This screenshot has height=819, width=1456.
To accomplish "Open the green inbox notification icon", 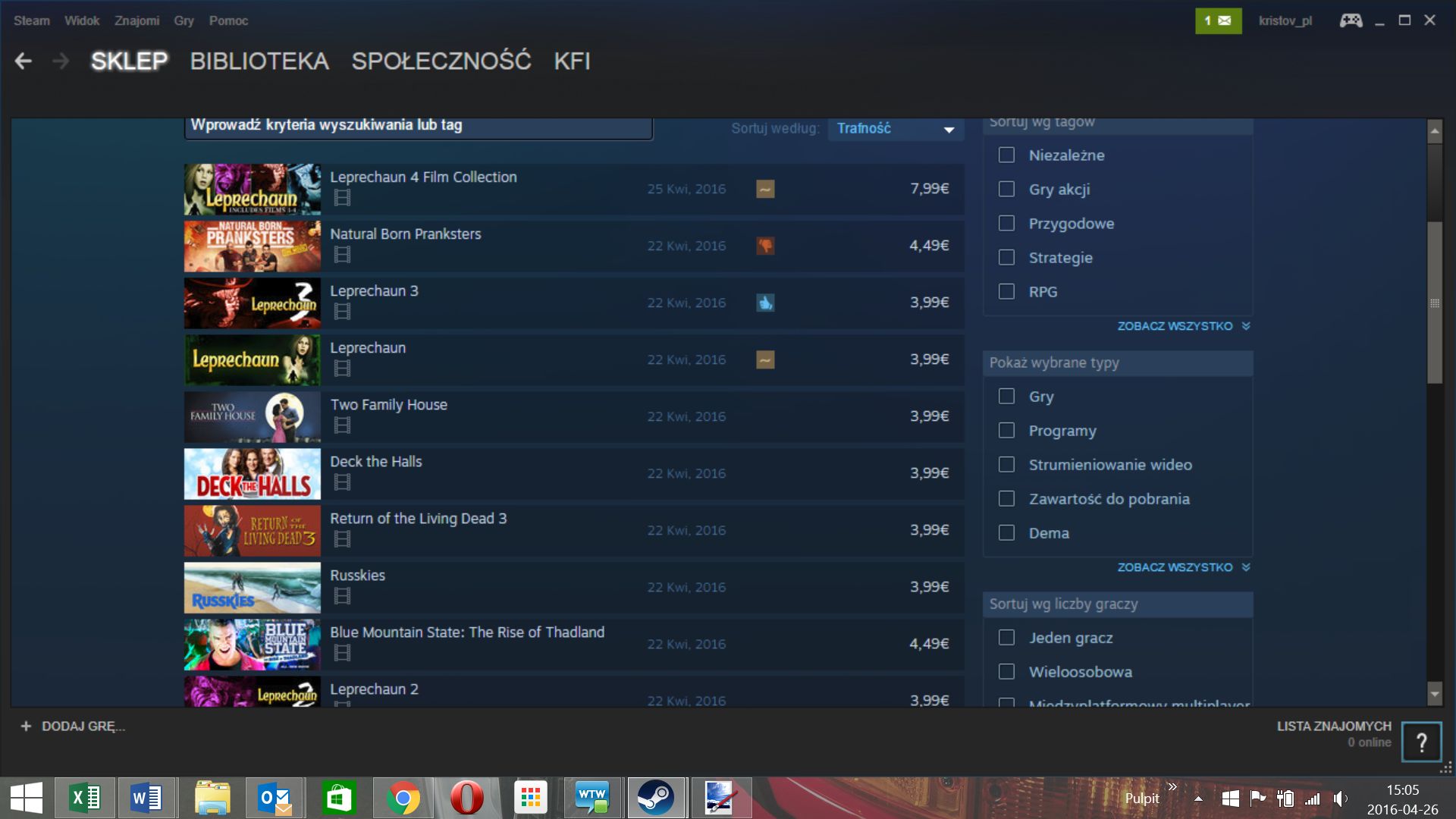I will [x=1218, y=20].
